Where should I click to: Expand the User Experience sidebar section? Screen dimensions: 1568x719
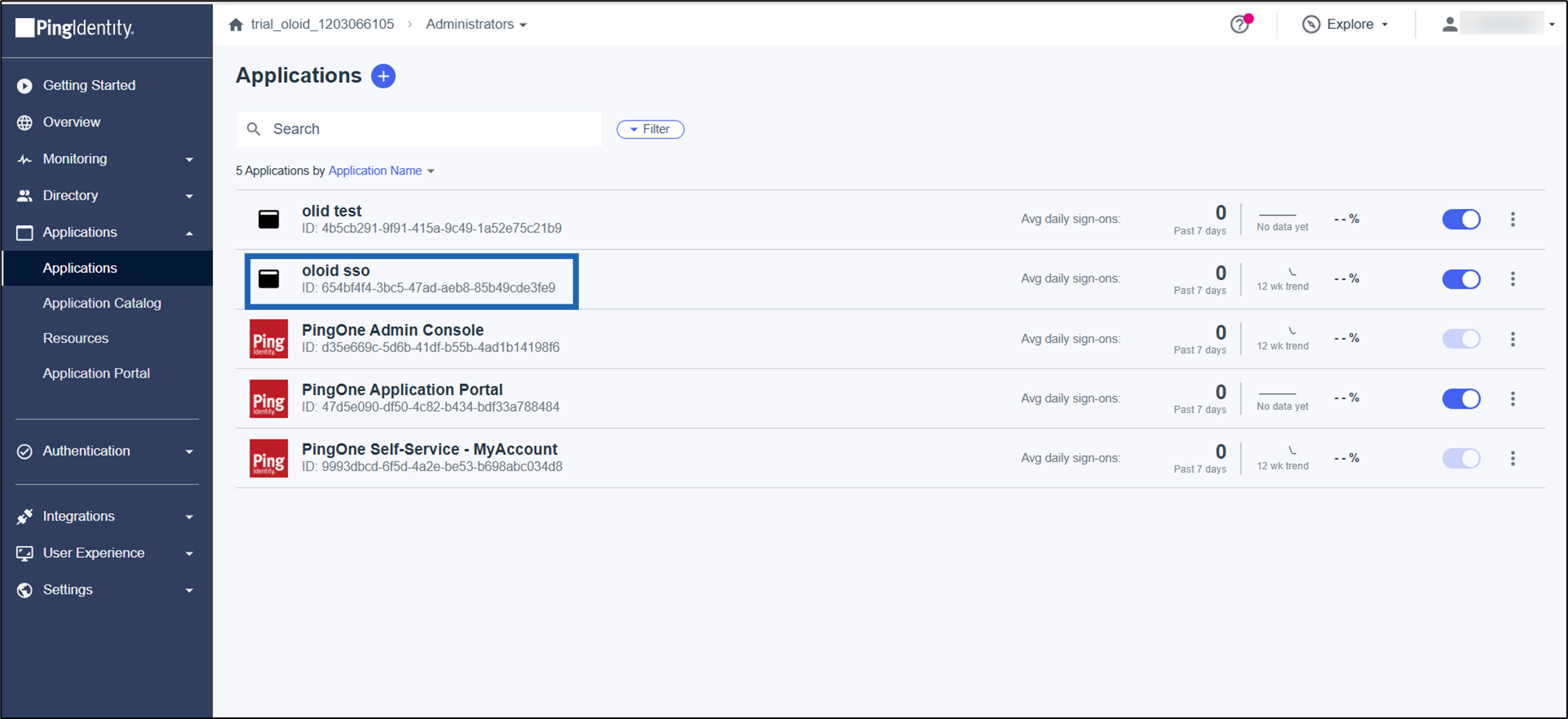tap(106, 553)
